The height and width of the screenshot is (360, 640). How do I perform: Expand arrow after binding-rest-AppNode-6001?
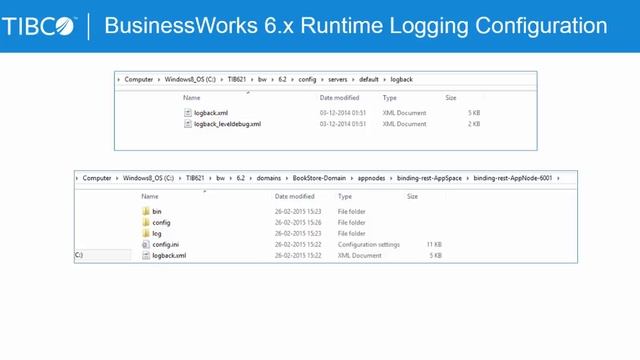click(x=558, y=178)
